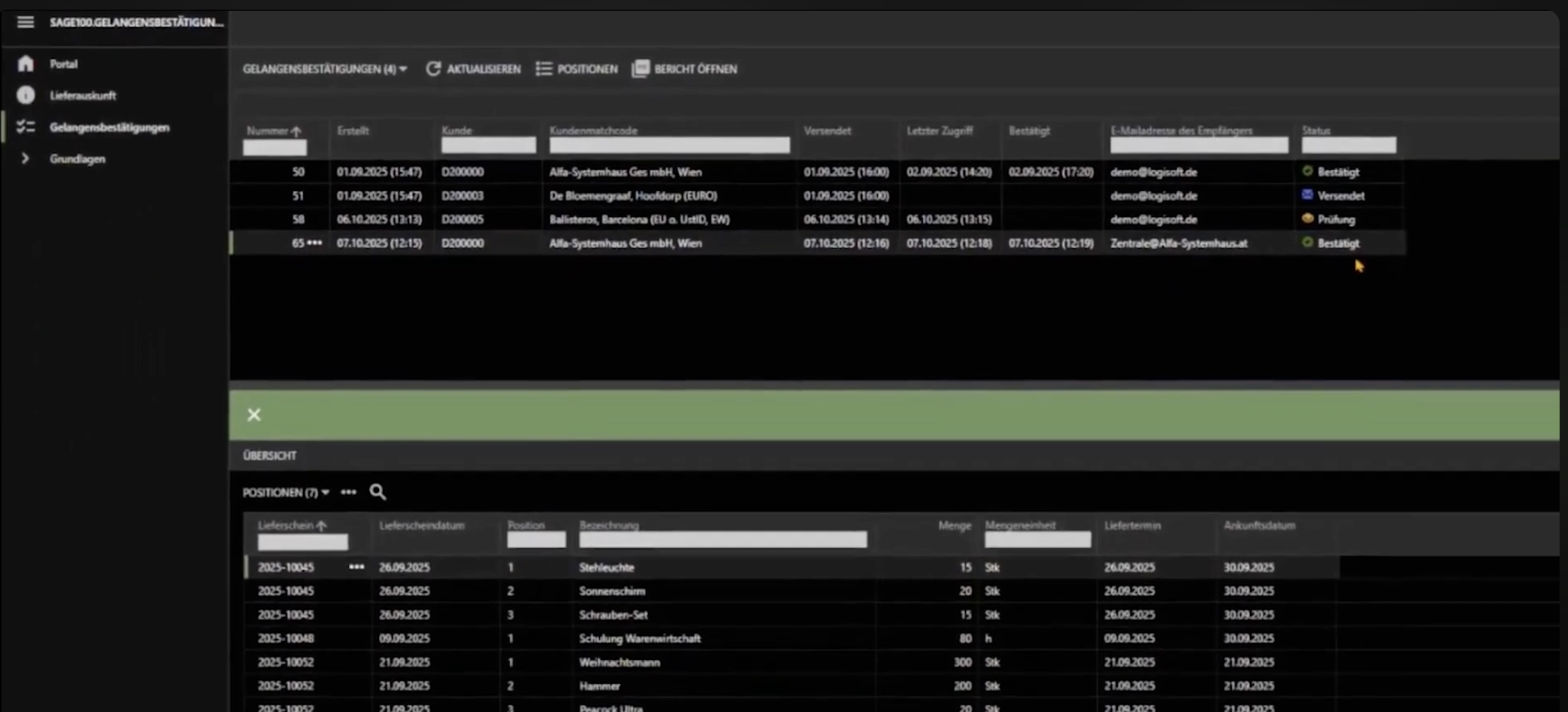Click the Kunde filter field
This screenshot has width=1568, height=712.
[488, 145]
